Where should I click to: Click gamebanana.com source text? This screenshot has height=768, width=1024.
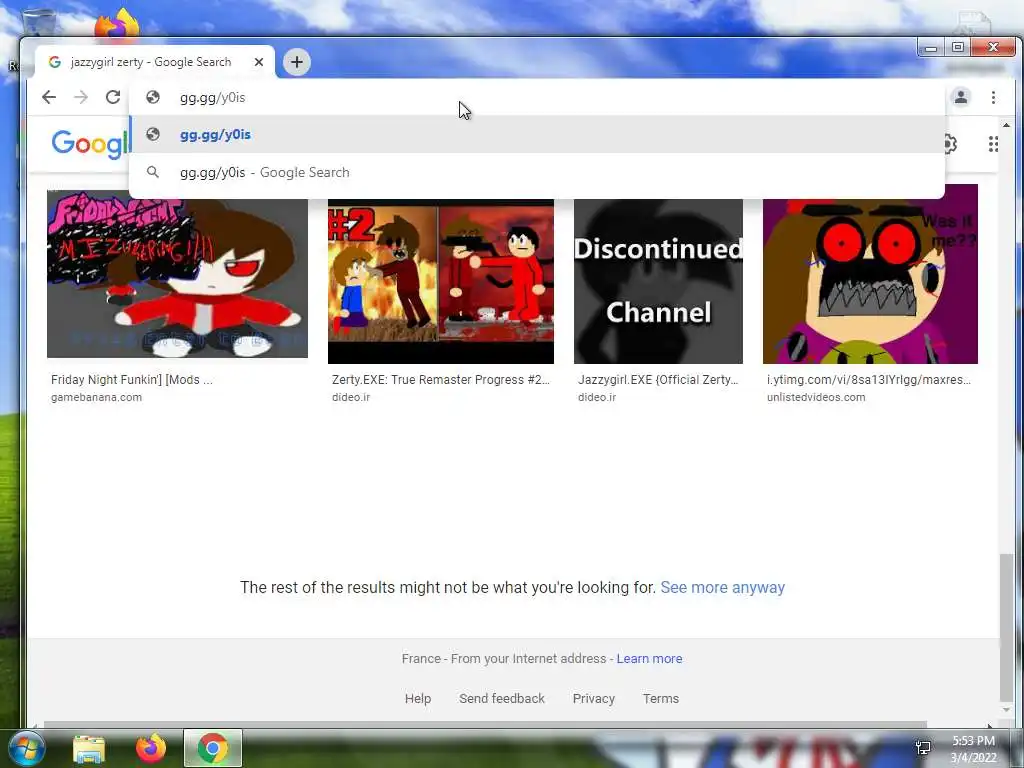click(x=96, y=397)
